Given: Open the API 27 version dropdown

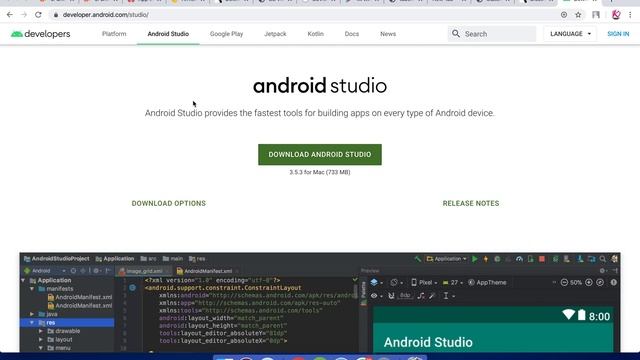Looking at the screenshot, I should click(453, 282).
